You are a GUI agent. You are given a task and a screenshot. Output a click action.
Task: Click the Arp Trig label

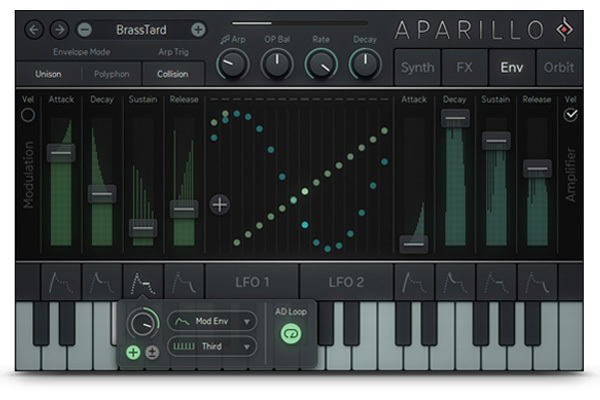[174, 52]
